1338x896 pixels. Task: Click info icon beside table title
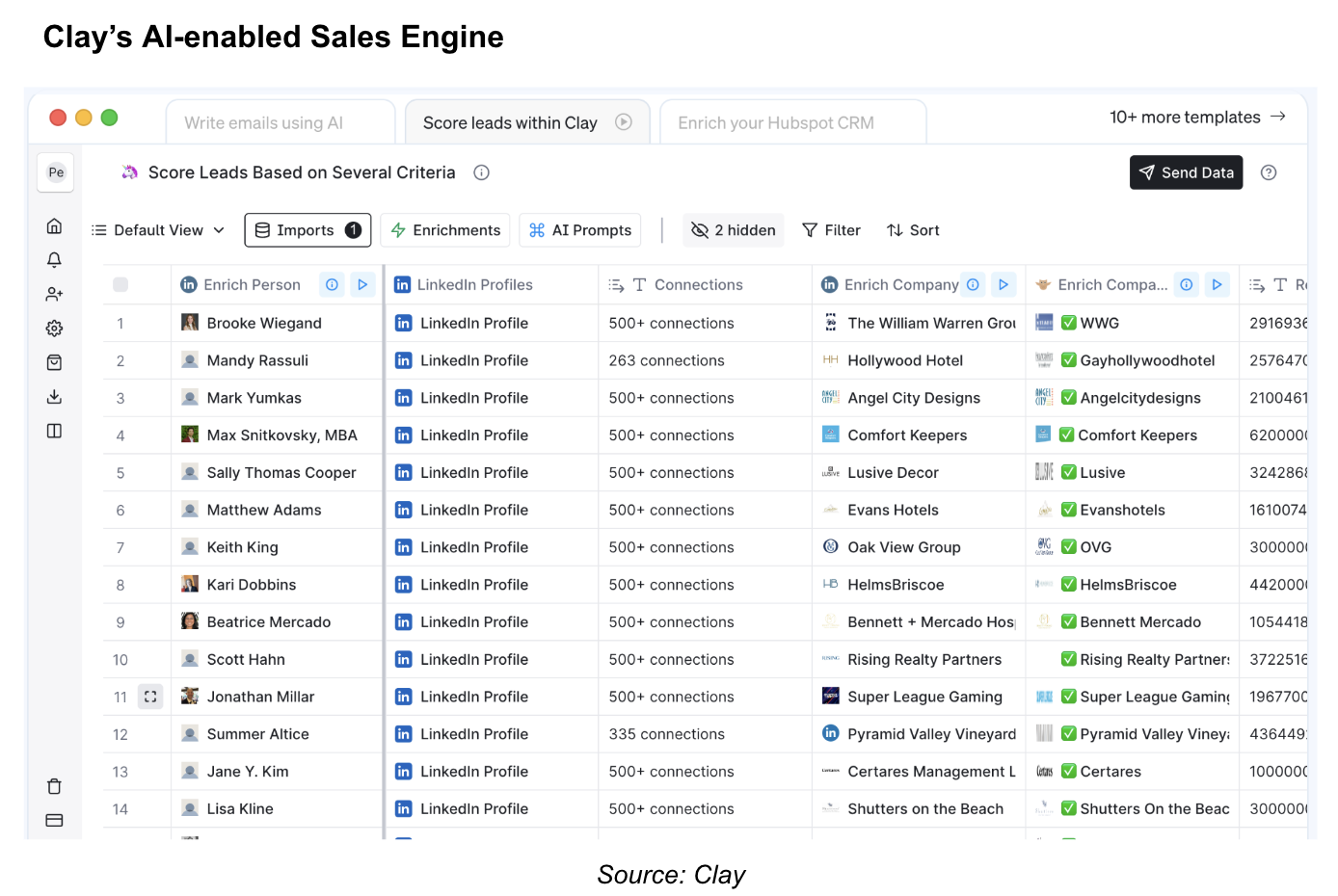pyautogui.click(x=482, y=172)
